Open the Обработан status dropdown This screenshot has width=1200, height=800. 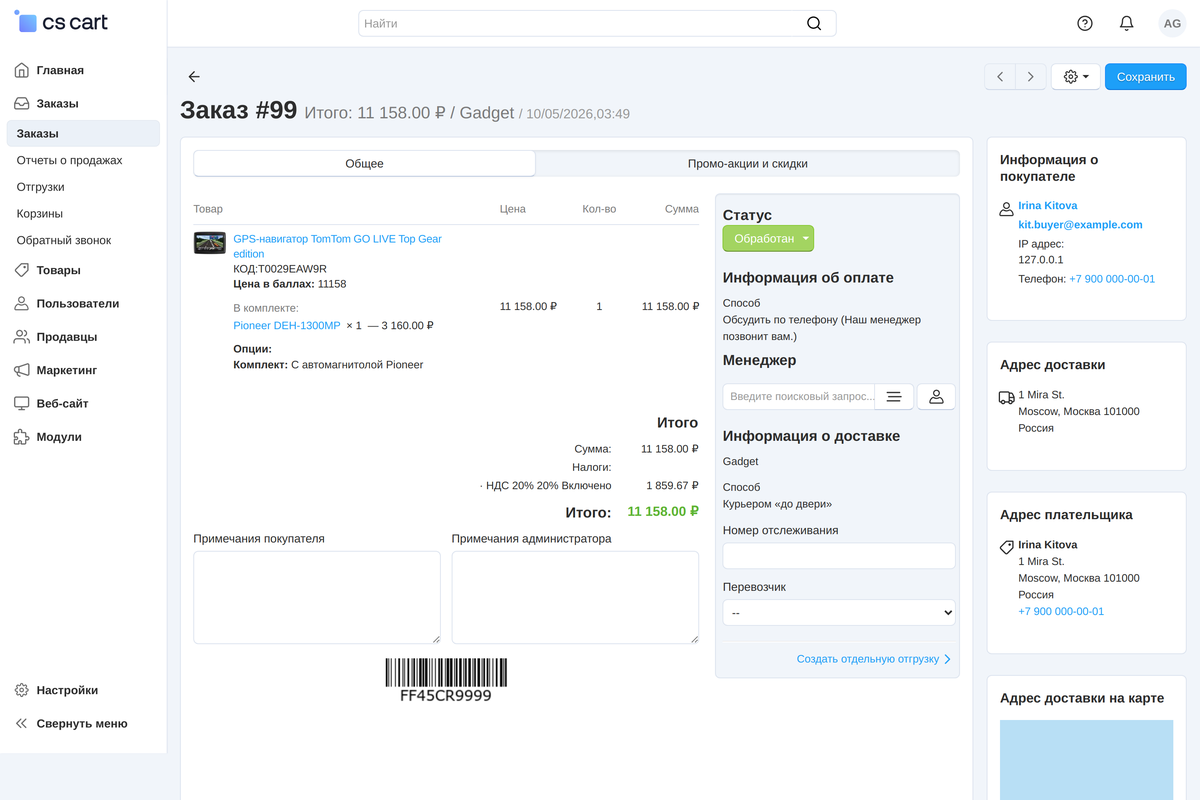tap(768, 239)
